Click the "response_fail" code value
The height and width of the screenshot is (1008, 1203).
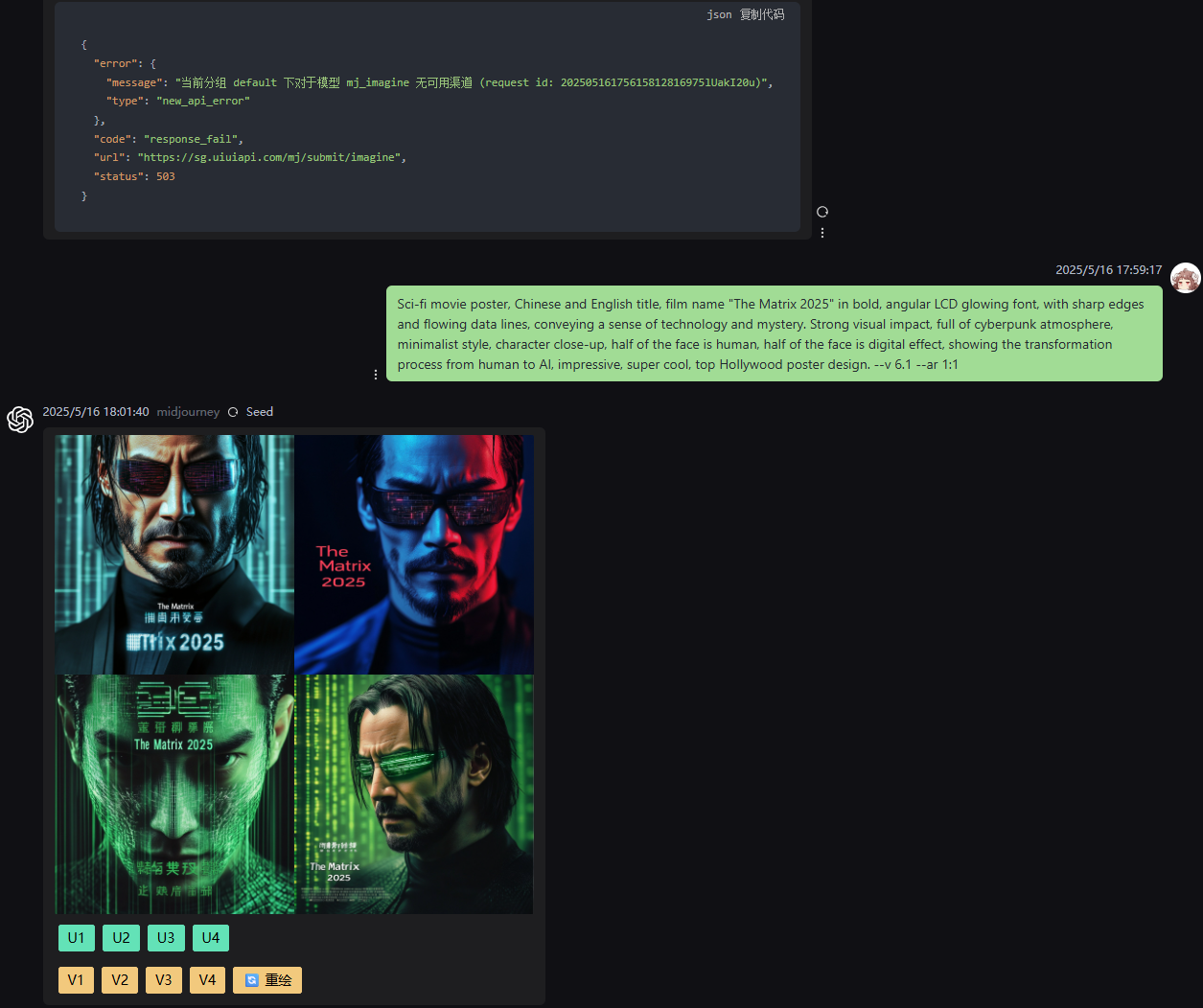tap(191, 139)
